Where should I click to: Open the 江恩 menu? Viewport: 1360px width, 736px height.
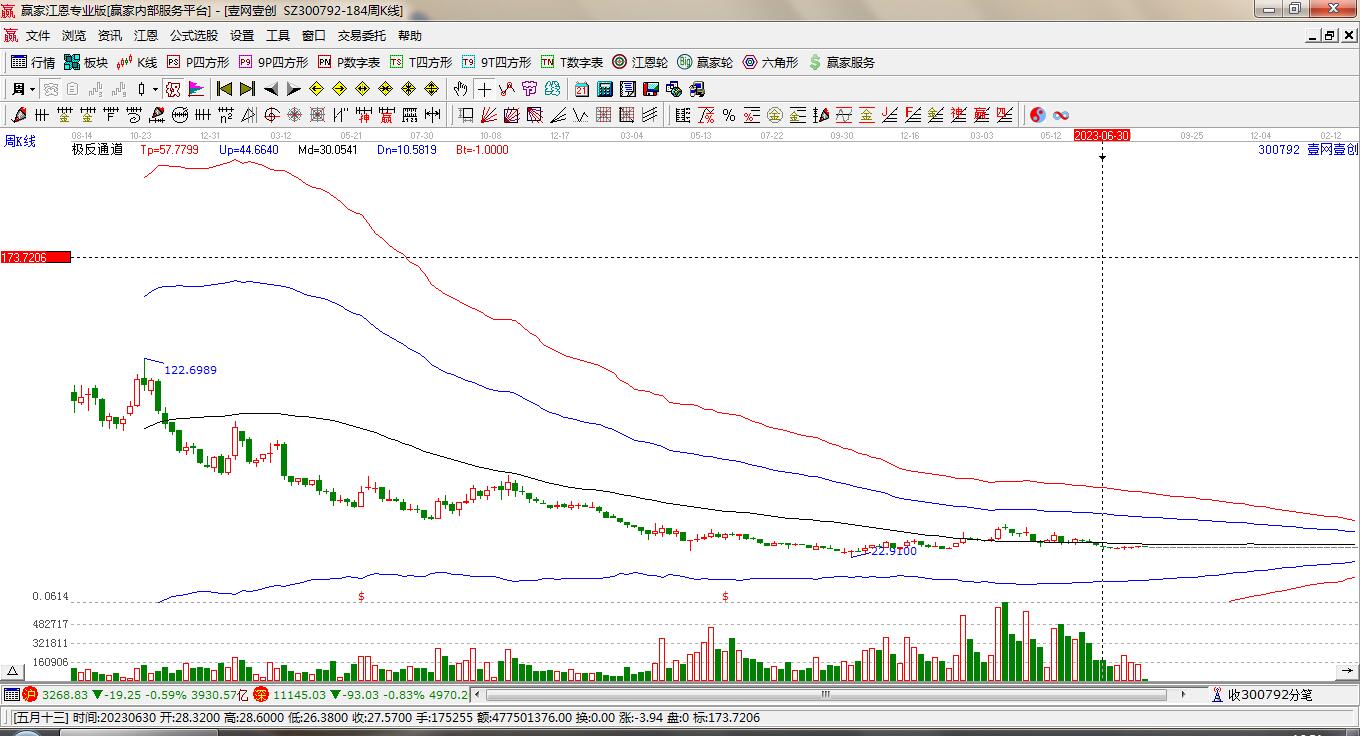146,35
